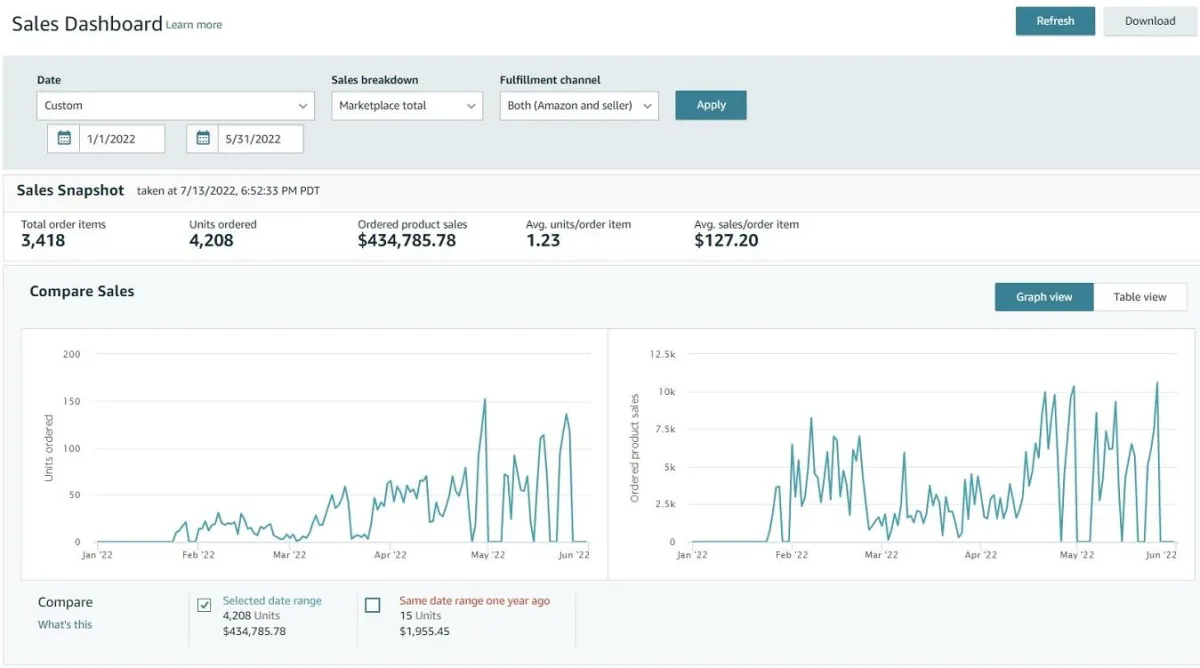This screenshot has width=1200, height=668.
Task: Download the sales report
Action: (1150, 21)
